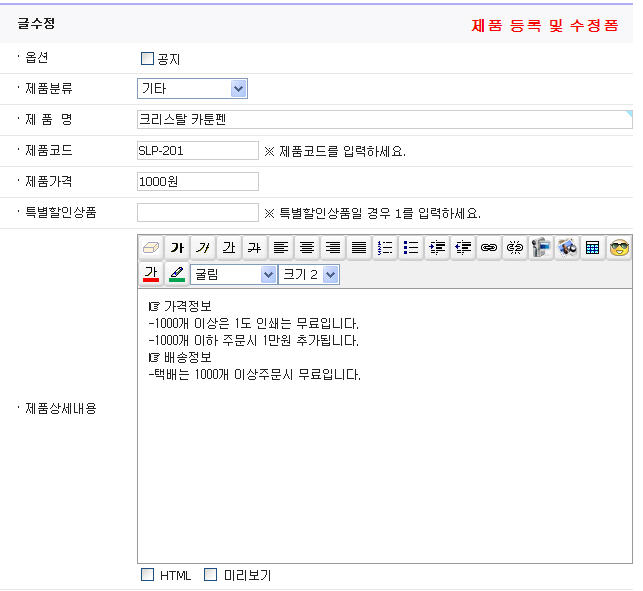Expand the 굴림 font dropdown
Image resolution: width=643 pixels, height=591 pixels.
(233, 274)
